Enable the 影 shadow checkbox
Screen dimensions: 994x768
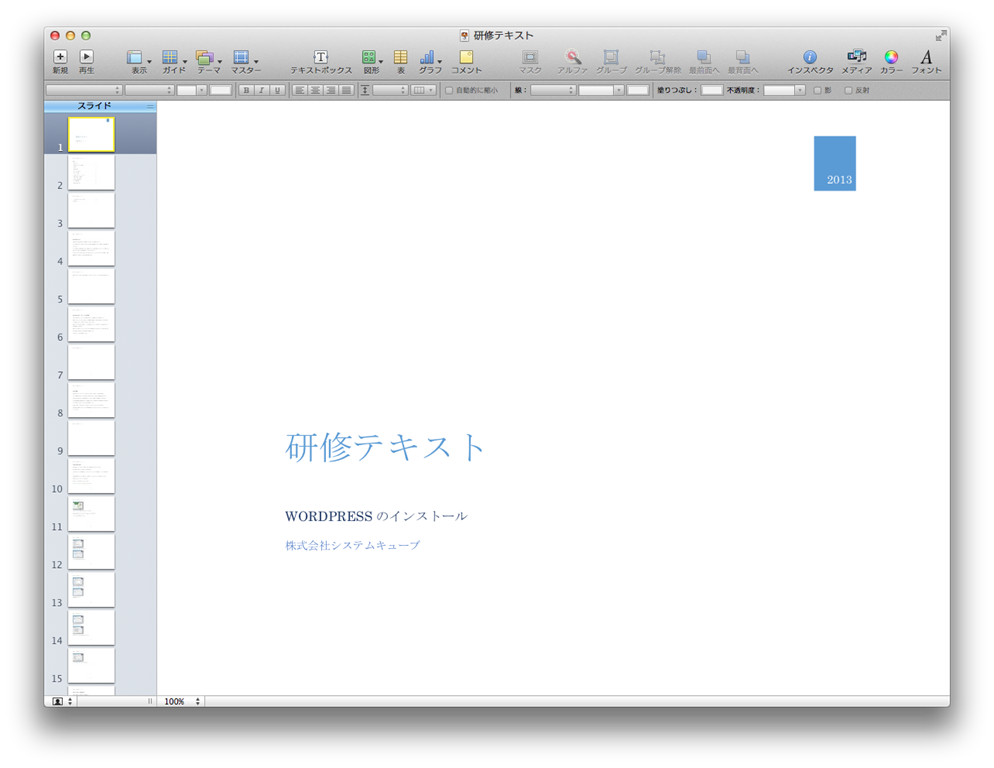point(817,90)
